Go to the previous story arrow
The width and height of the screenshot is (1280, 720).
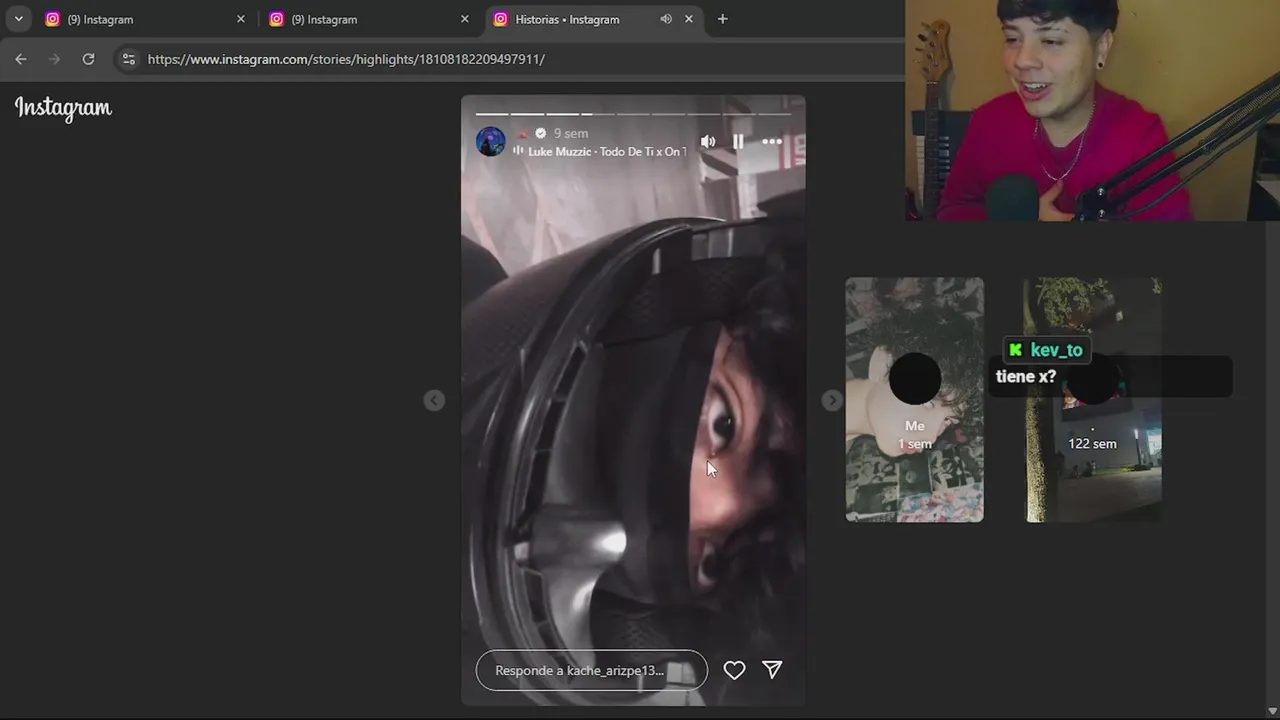point(434,400)
